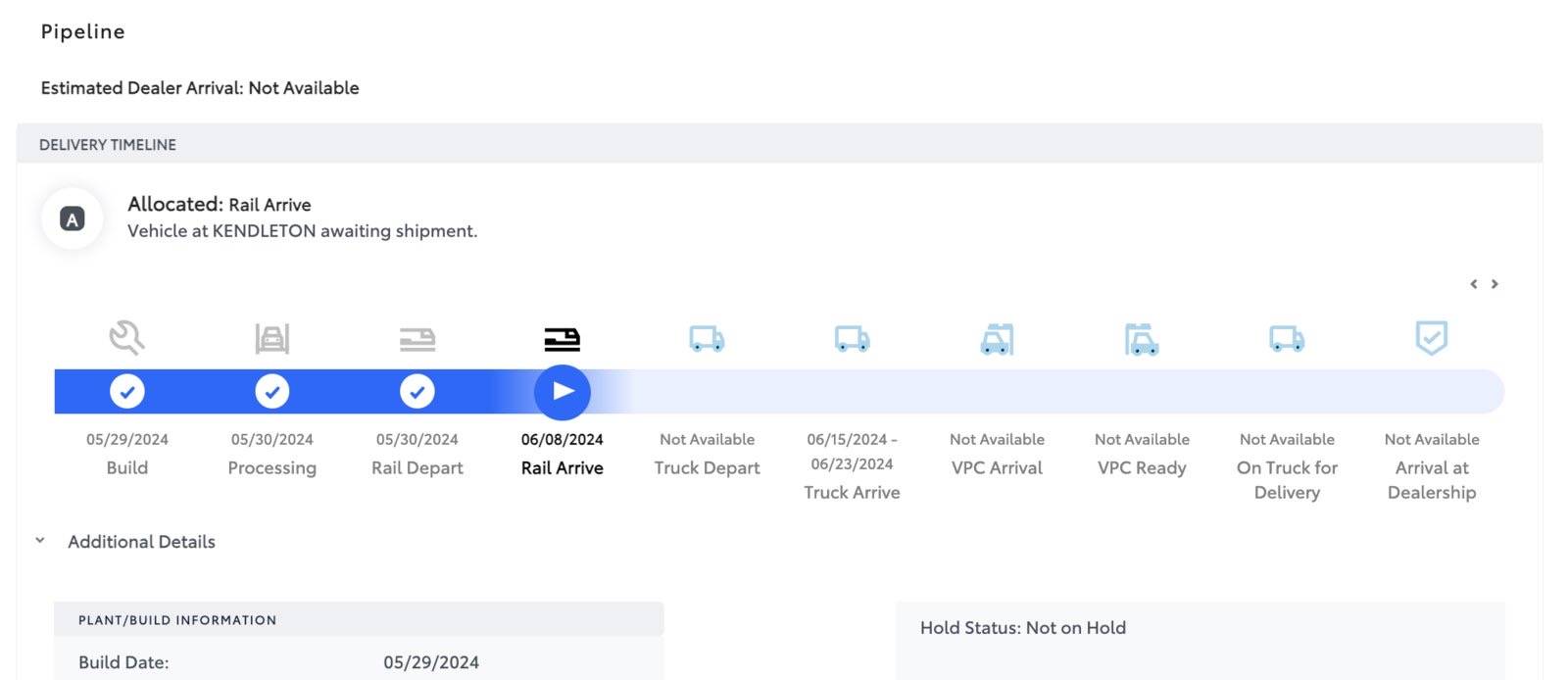This screenshot has height=680, width=1568.
Task: Click the Allocated: Rail Arrive status heading
Action: click(x=220, y=205)
